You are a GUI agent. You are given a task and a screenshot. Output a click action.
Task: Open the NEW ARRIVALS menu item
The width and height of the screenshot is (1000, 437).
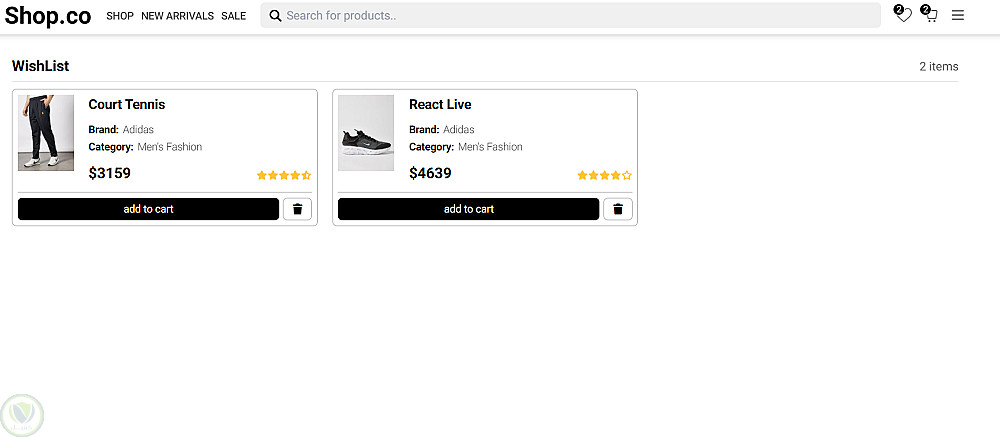pyautogui.click(x=177, y=16)
